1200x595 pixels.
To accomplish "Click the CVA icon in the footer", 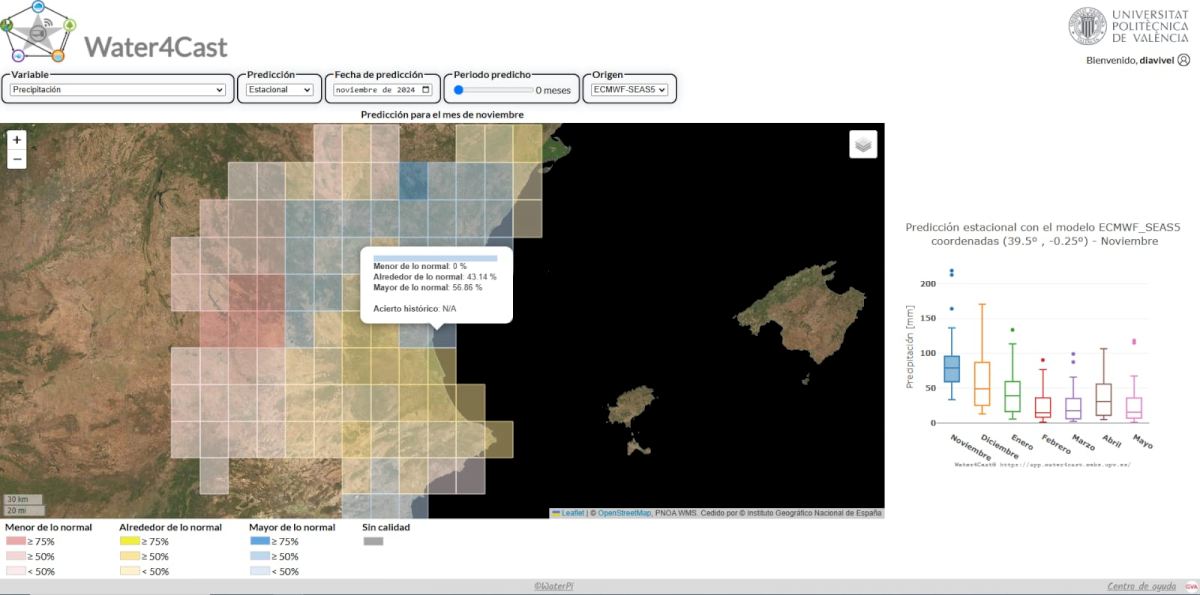I will 1191,586.
